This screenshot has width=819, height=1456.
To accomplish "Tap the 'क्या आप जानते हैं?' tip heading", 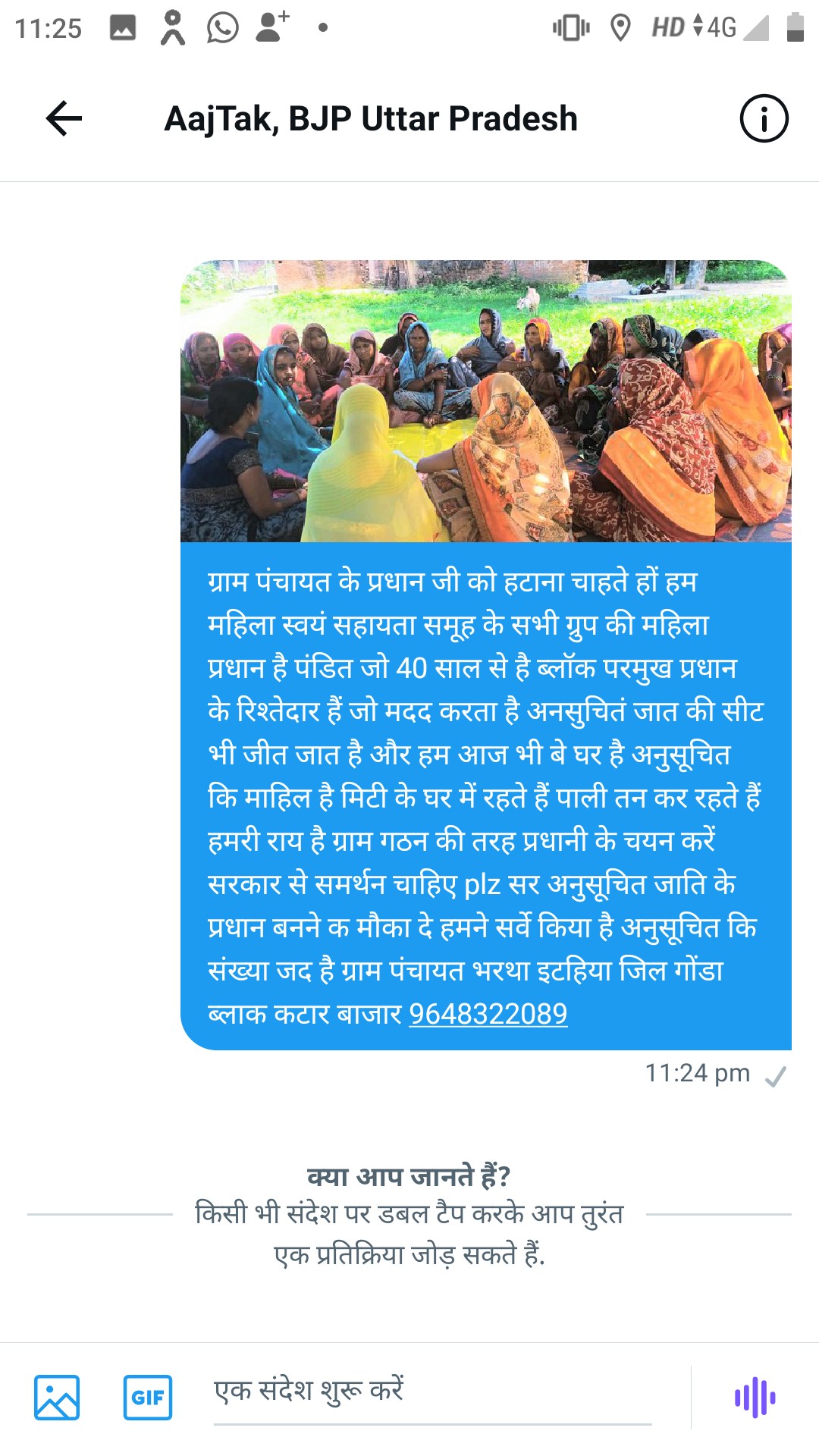I will tap(409, 1176).
